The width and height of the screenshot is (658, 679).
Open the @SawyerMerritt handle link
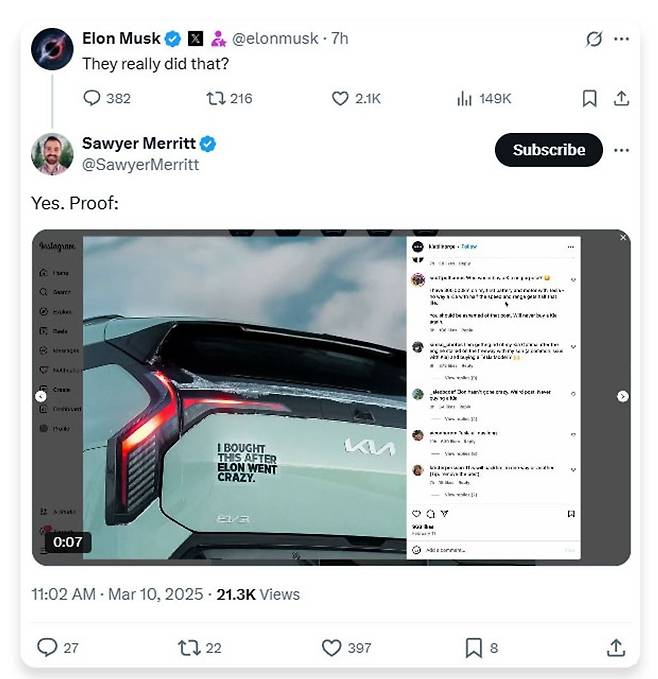pyautogui.click(x=140, y=164)
